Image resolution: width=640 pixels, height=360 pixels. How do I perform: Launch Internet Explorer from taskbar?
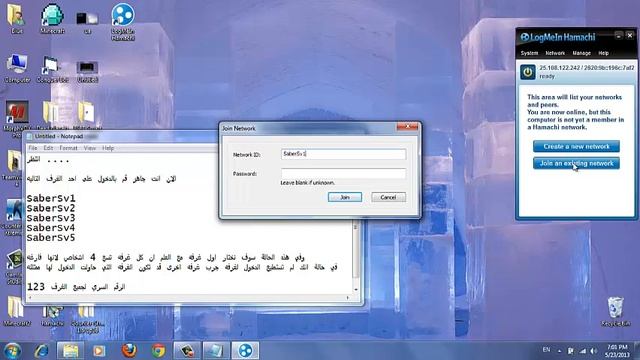click(41, 351)
